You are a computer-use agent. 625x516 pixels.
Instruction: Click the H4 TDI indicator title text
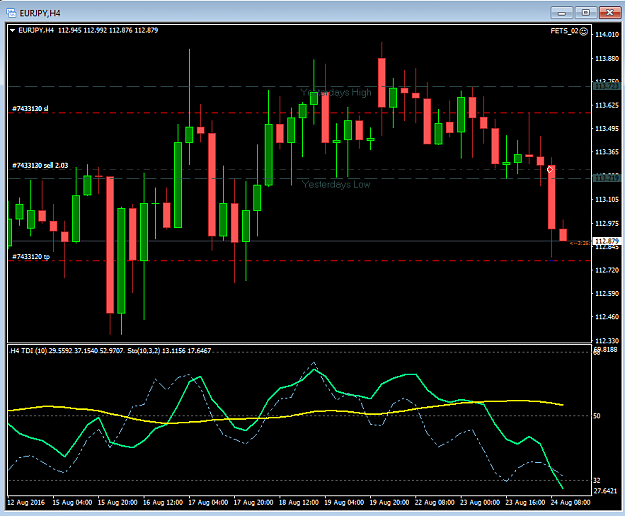[29, 351]
